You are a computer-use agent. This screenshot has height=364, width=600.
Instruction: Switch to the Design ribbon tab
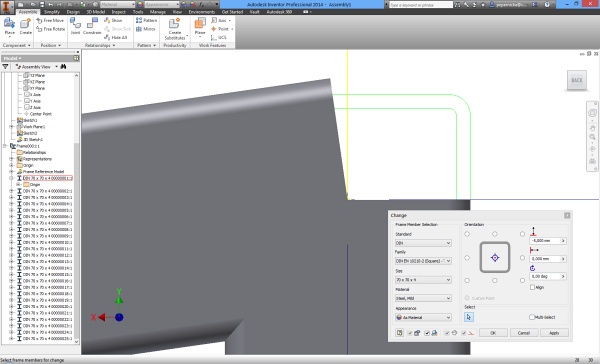(73, 12)
